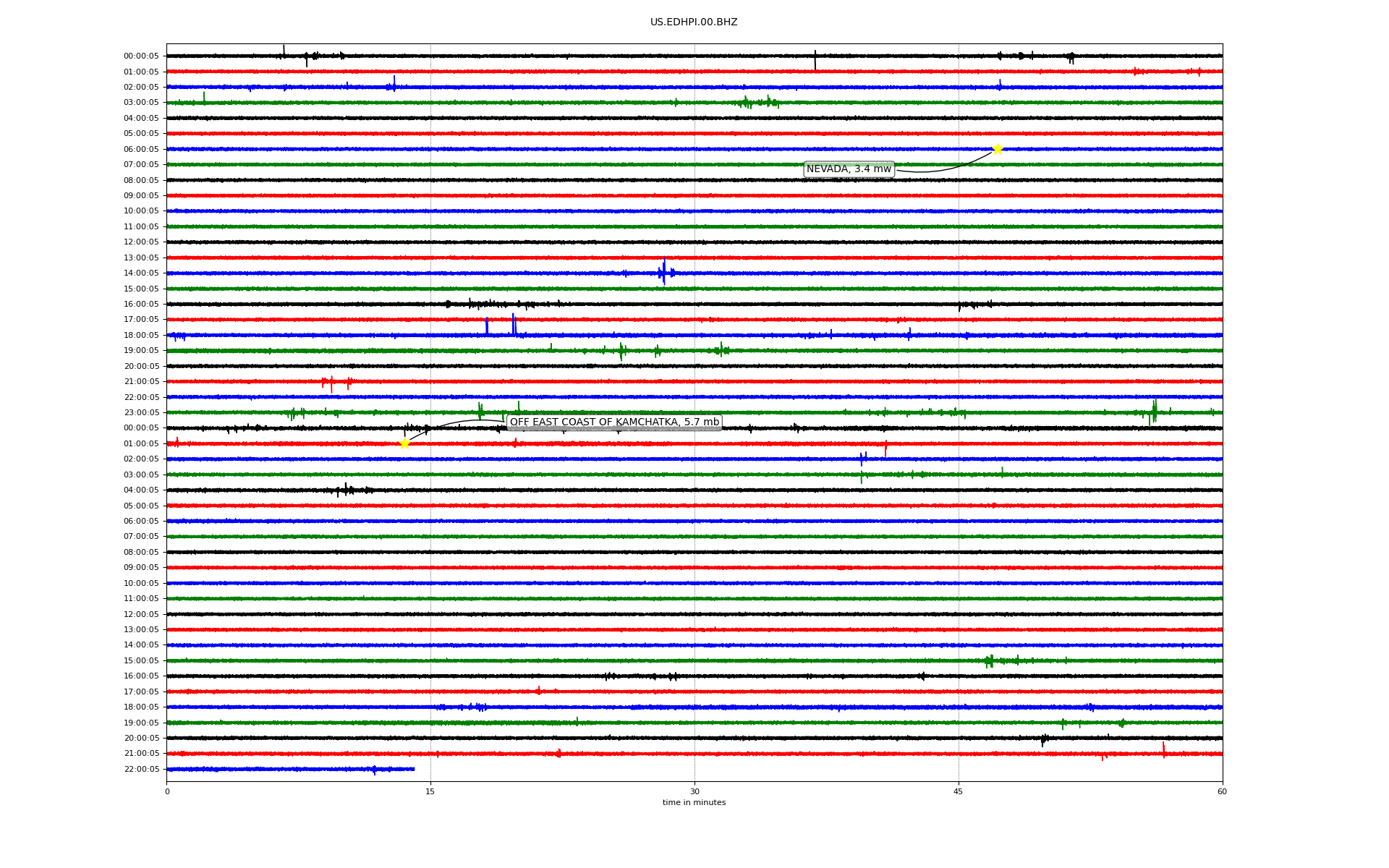The width and height of the screenshot is (1389, 868).
Task: Click the first 00:00:05 time label at the top
Action: pyautogui.click(x=141, y=56)
